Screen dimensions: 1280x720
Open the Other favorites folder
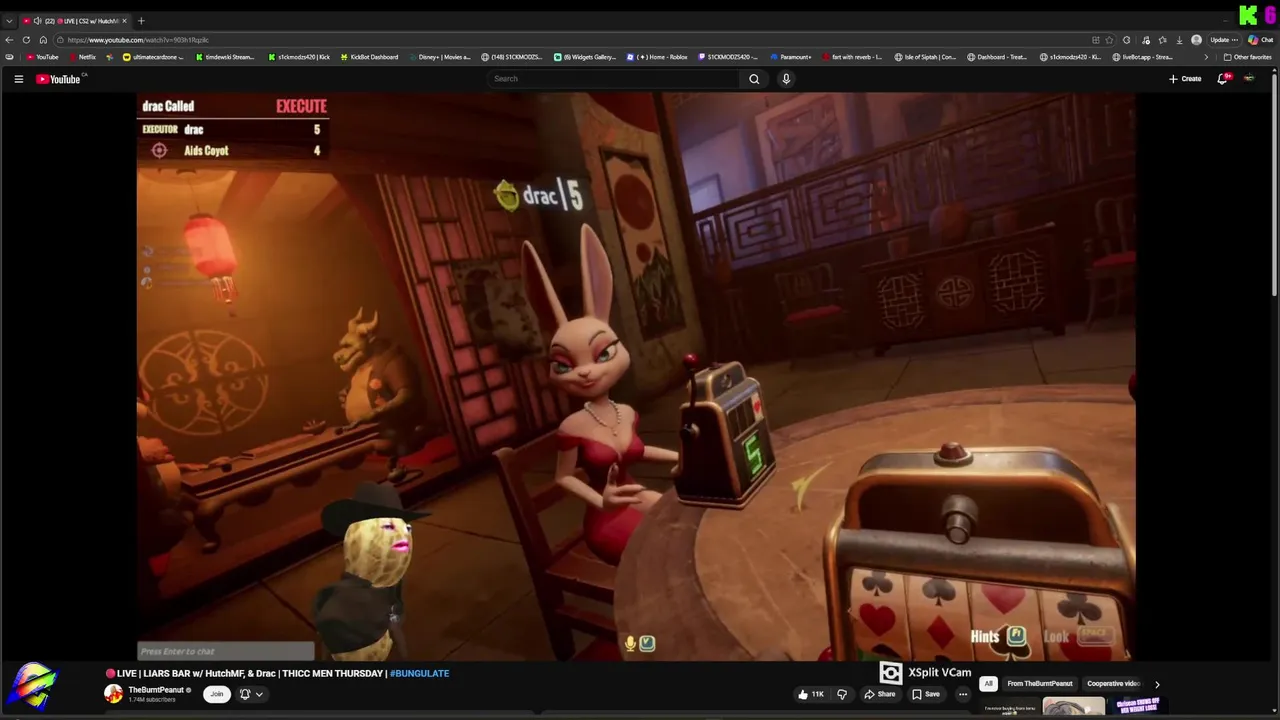1247,57
